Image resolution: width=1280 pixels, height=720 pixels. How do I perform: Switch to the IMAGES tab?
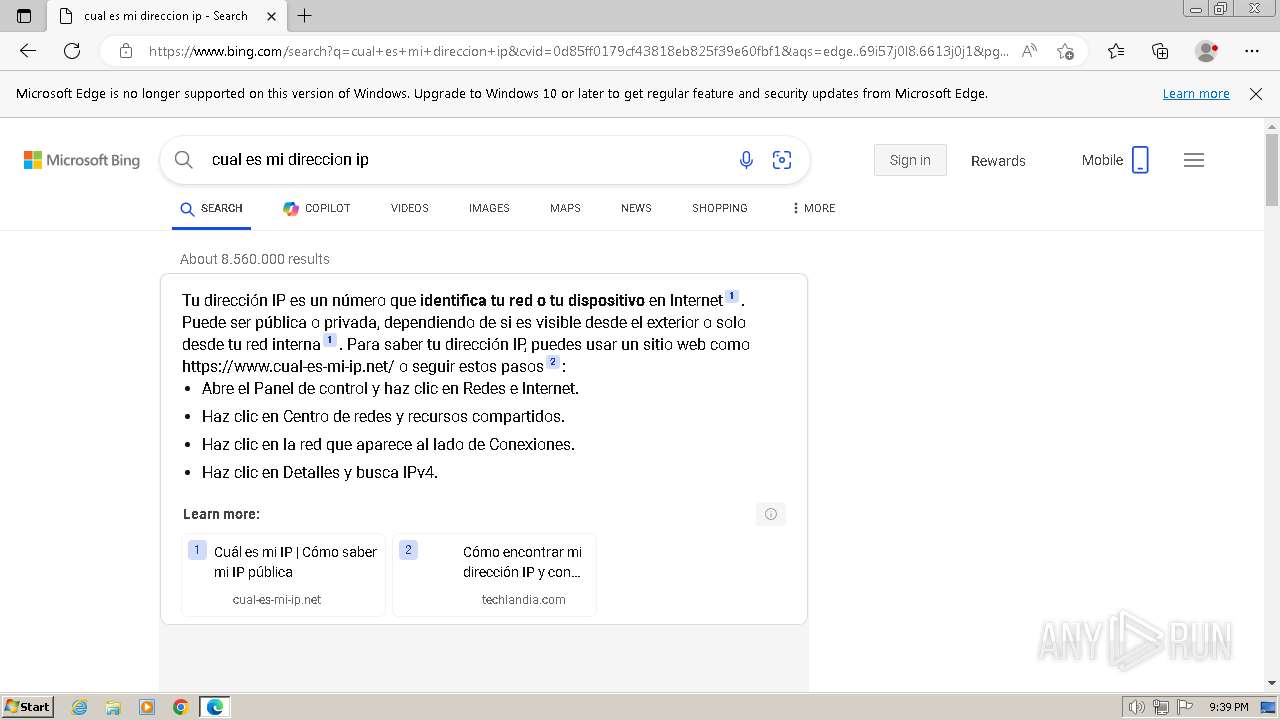(489, 208)
